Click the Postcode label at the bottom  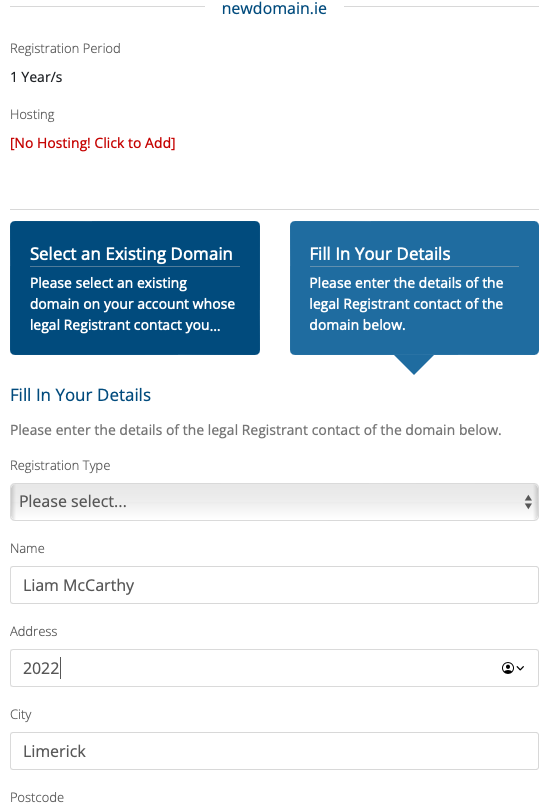(x=37, y=797)
